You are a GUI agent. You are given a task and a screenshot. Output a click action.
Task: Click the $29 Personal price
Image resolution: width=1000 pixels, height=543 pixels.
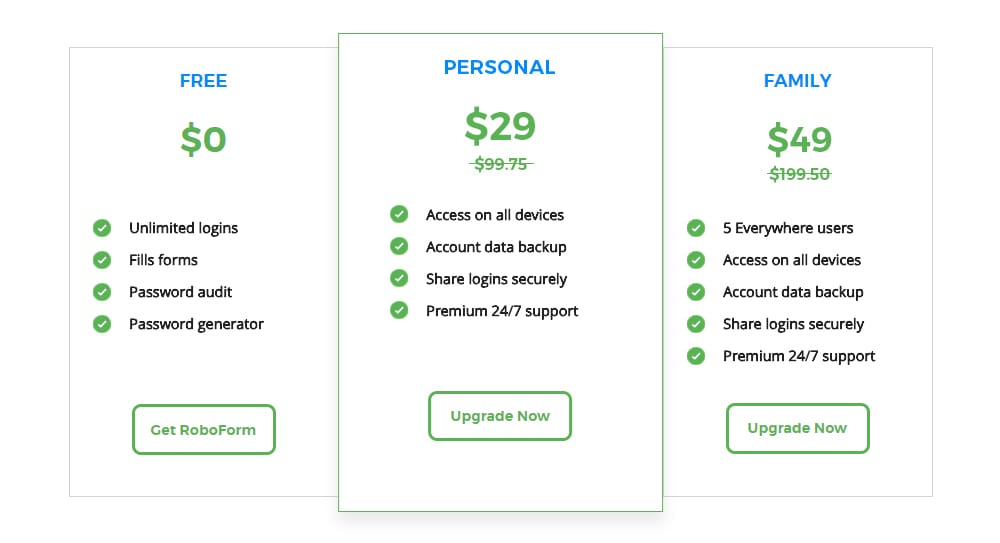coord(500,126)
